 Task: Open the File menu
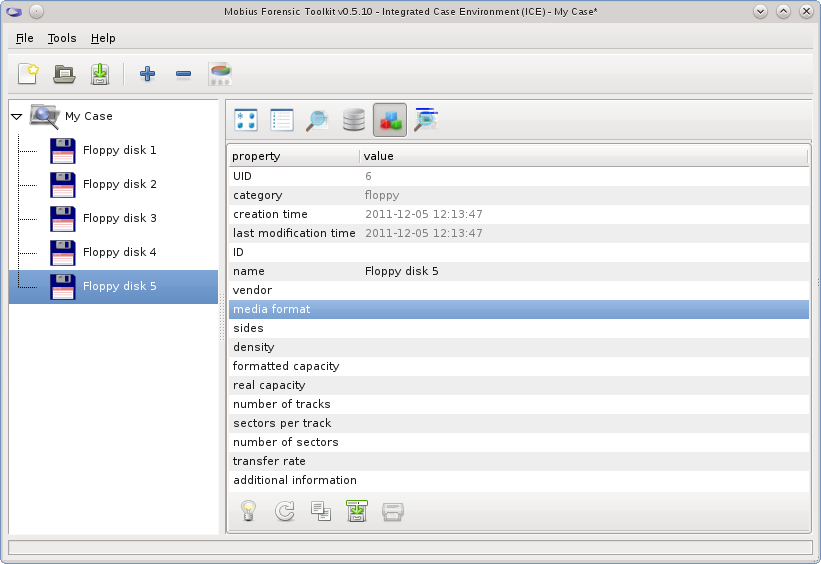pyautogui.click(x=25, y=38)
